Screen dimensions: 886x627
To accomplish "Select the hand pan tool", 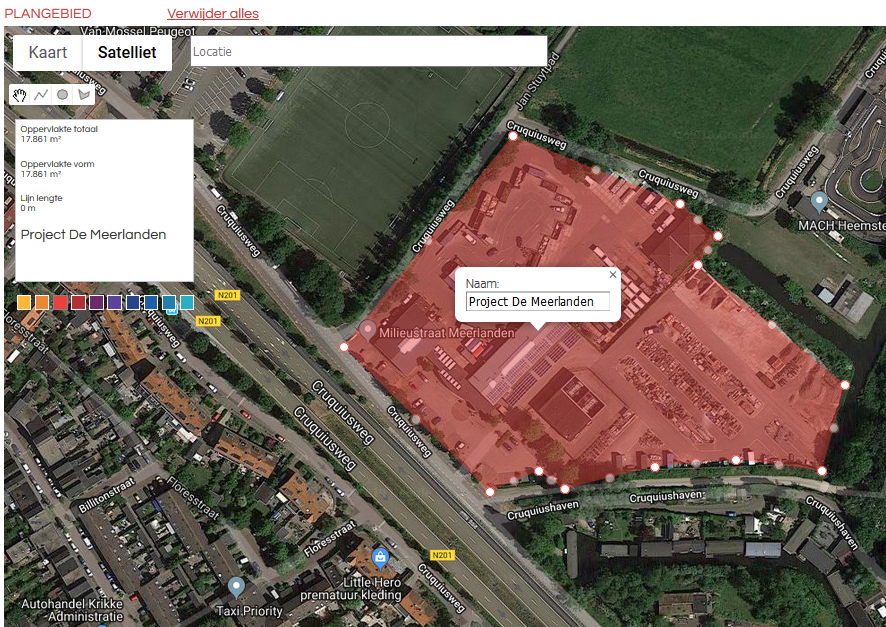I will click(x=20, y=95).
